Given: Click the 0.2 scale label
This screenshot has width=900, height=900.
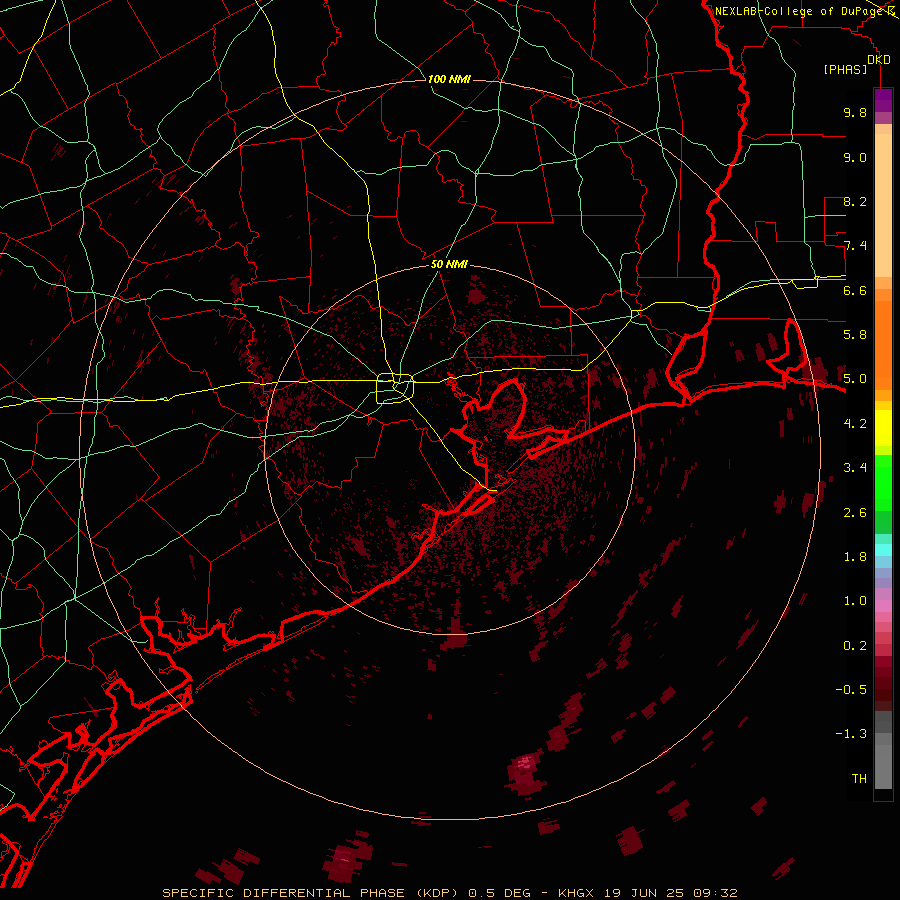Looking at the screenshot, I should 855,646.
